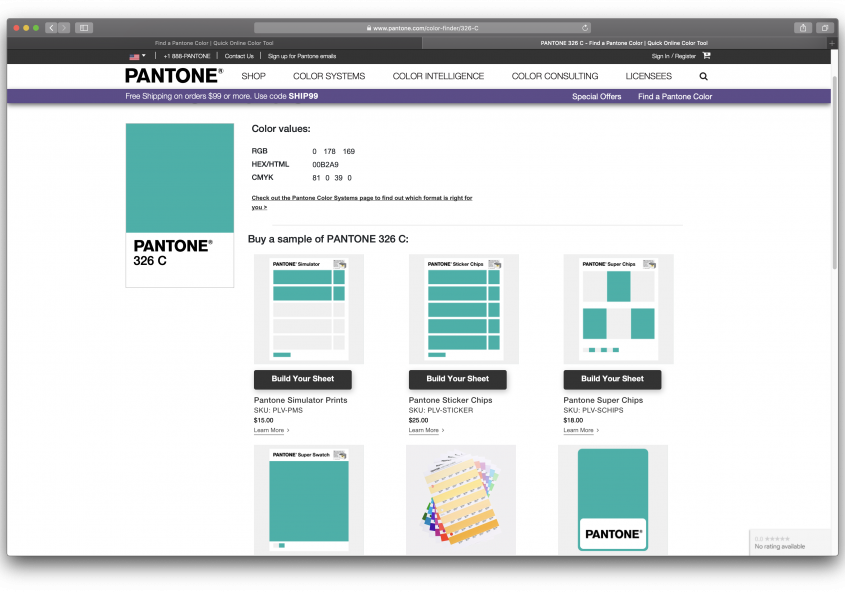Screen dimensions: 845x592
Task: Open the shopping cart icon
Action: click(x=707, y=55)
